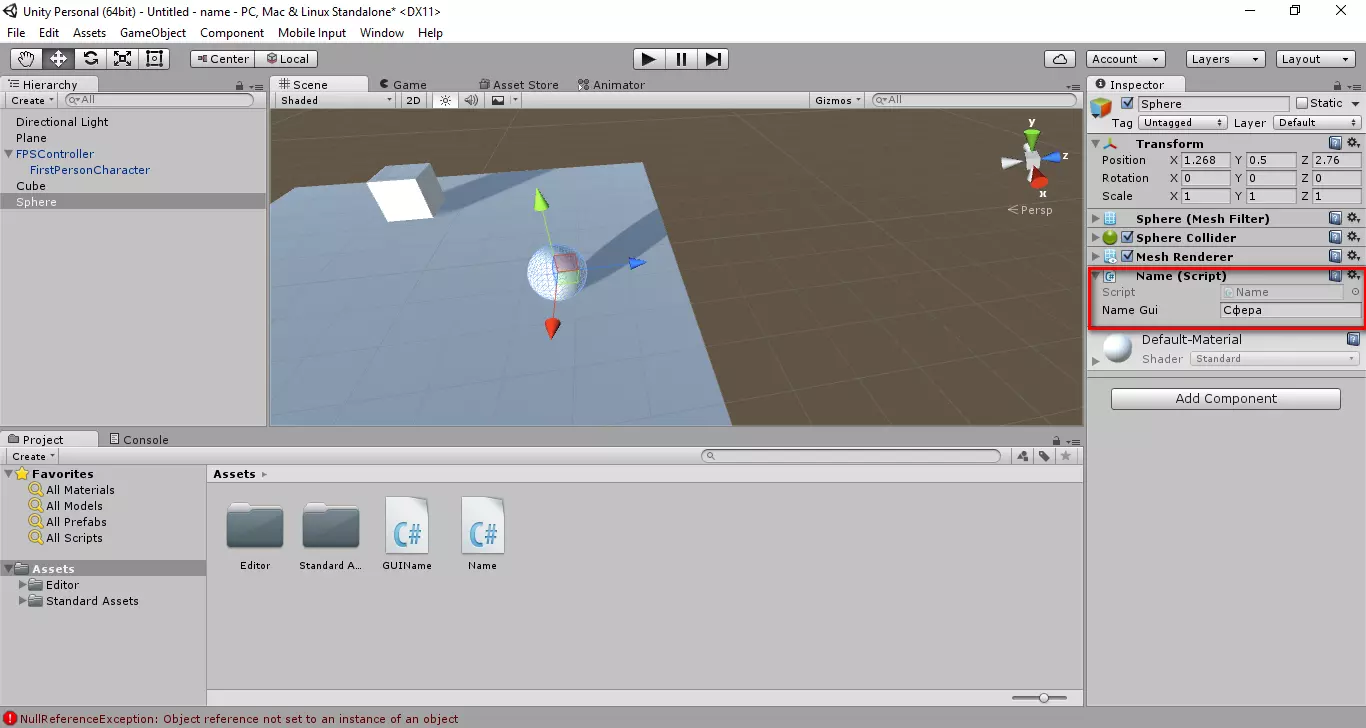Open the Transform component gear menu

(1353, 143)
